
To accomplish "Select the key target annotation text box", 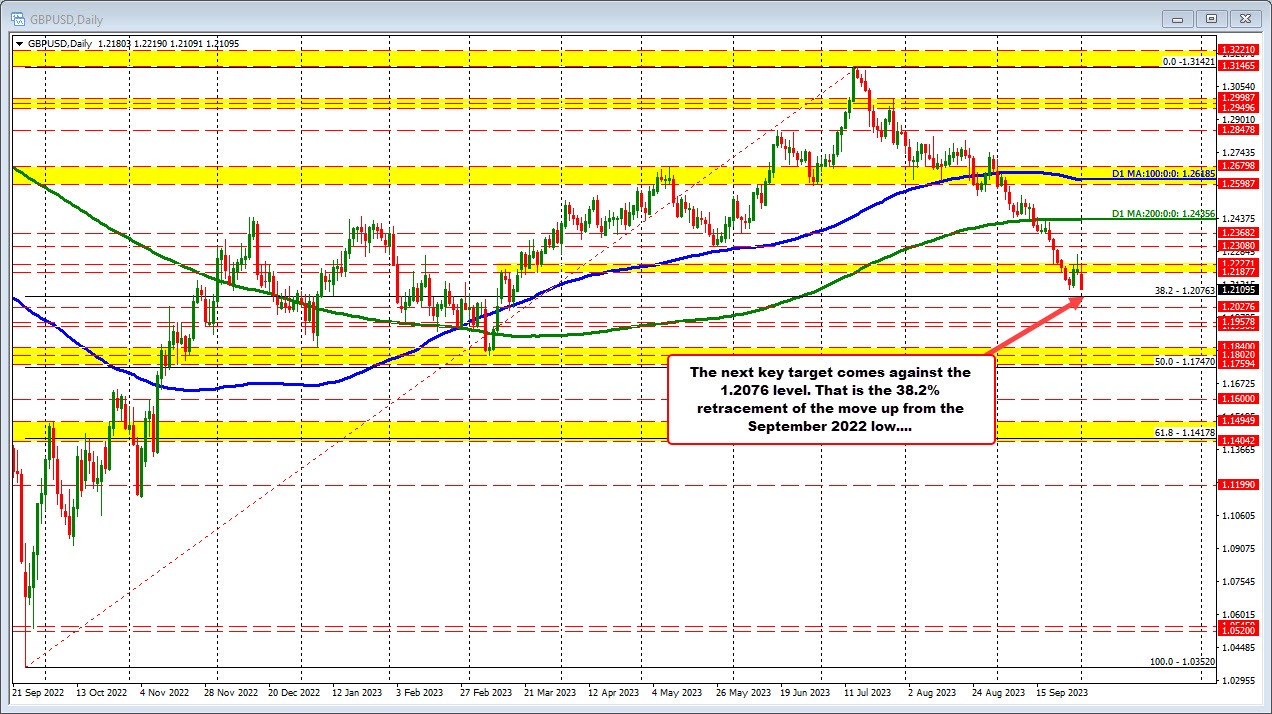I will point(830,401).
